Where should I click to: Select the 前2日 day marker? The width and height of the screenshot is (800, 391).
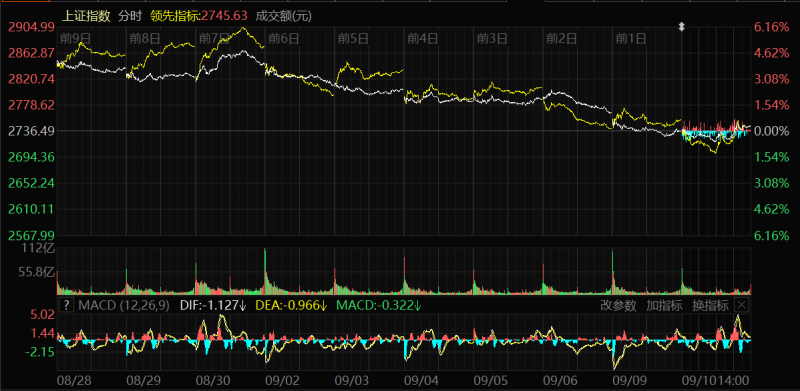(561, 38)
